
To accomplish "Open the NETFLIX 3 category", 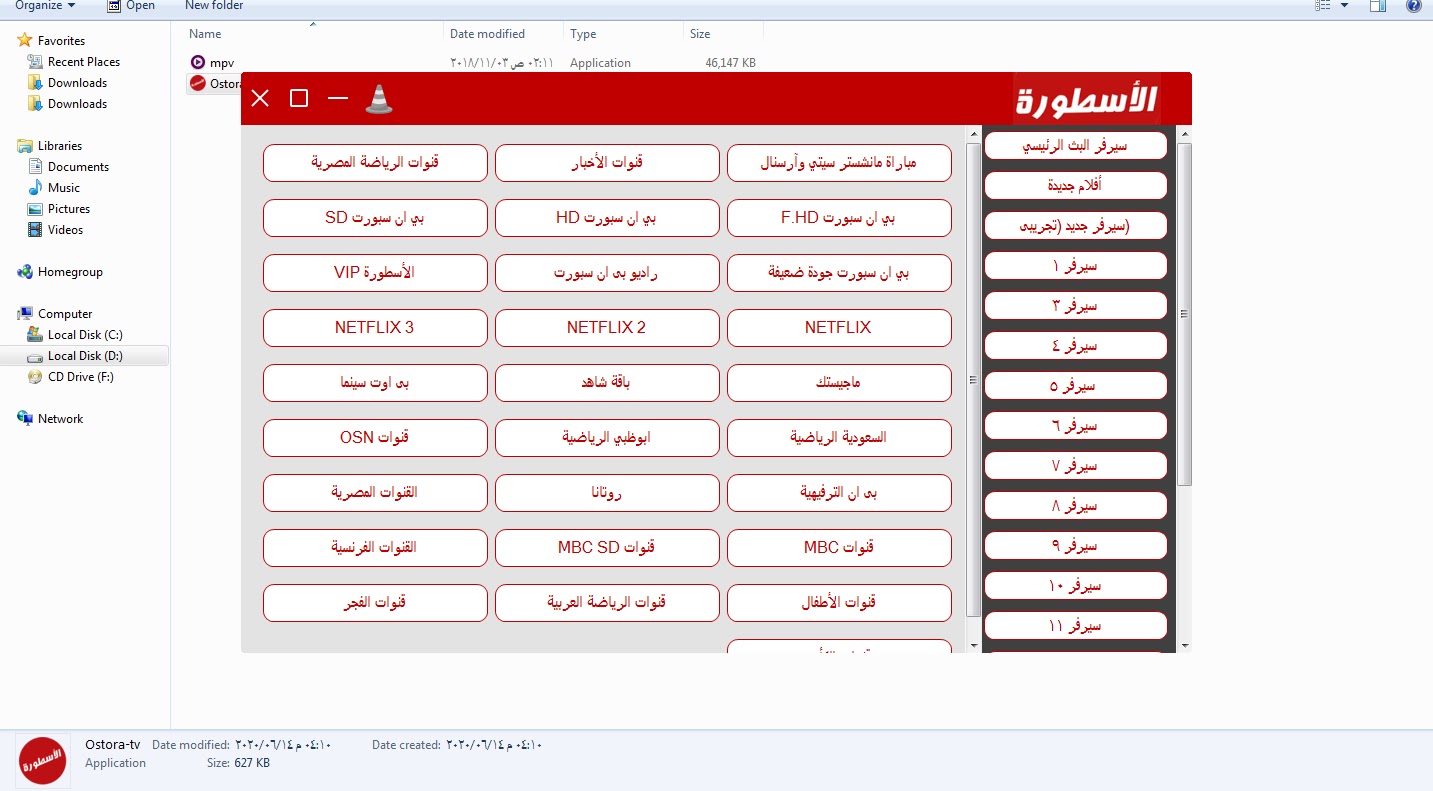I will (375, 328).
